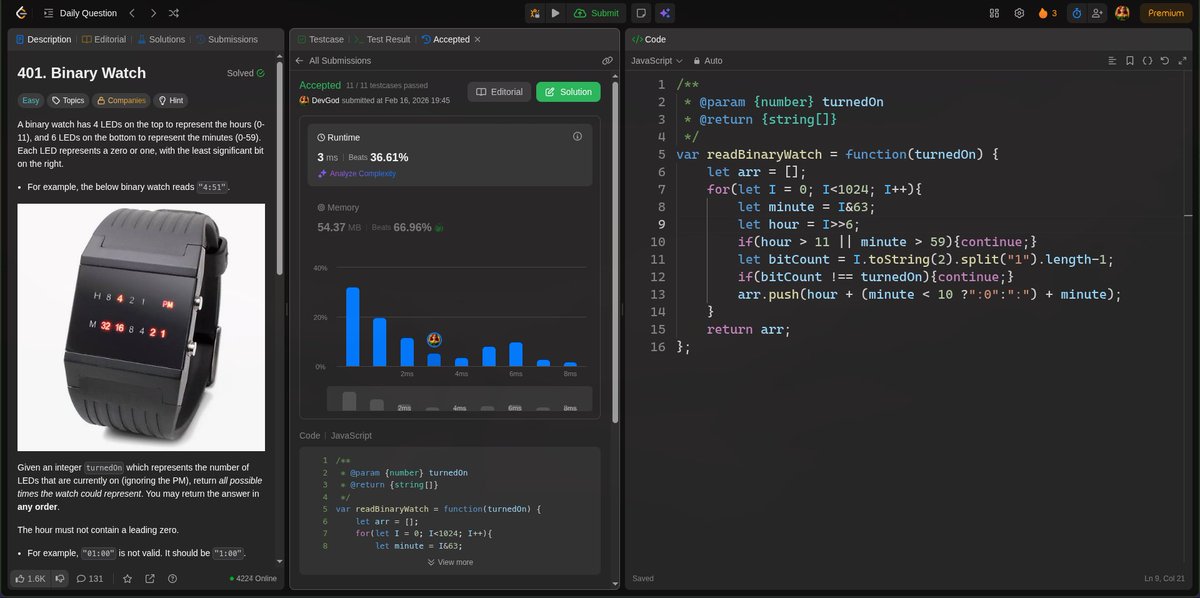Reset code to default icon
Image resolution: width=1200 pixels, height=598 pixels.
[1165, 61]
